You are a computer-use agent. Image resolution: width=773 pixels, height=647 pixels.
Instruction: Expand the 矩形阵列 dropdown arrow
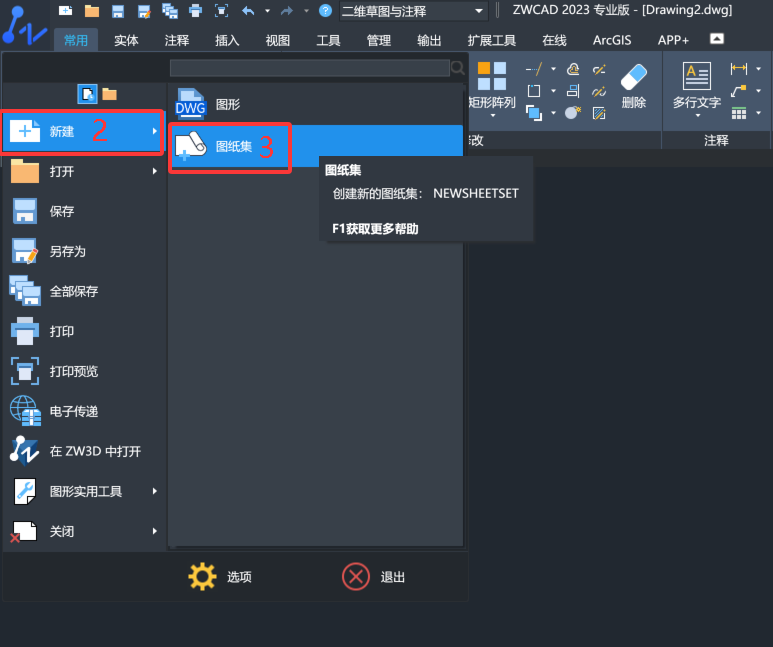tap(493, 116)
